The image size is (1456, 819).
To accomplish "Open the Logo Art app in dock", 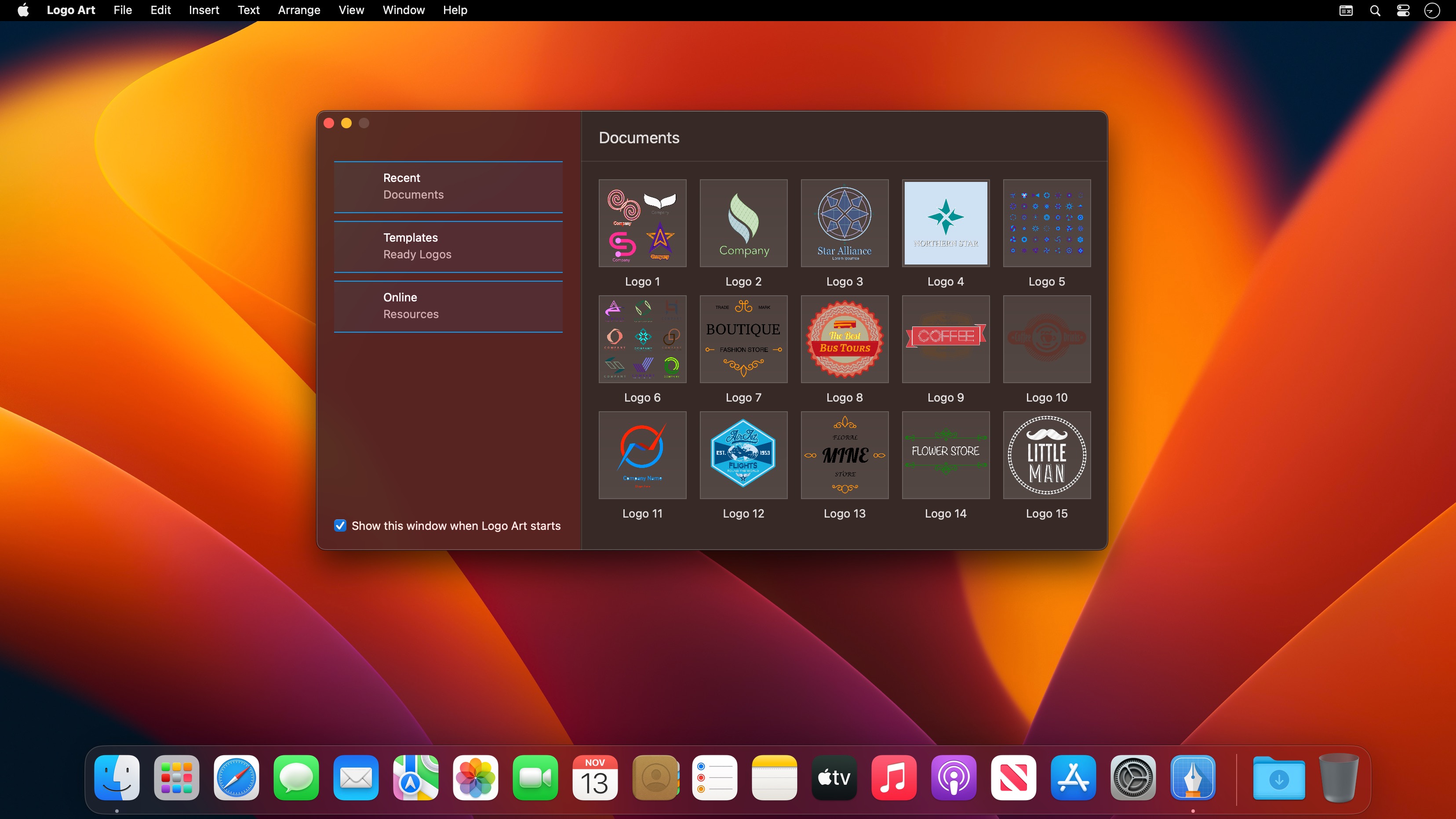I will click(1193, 778).
